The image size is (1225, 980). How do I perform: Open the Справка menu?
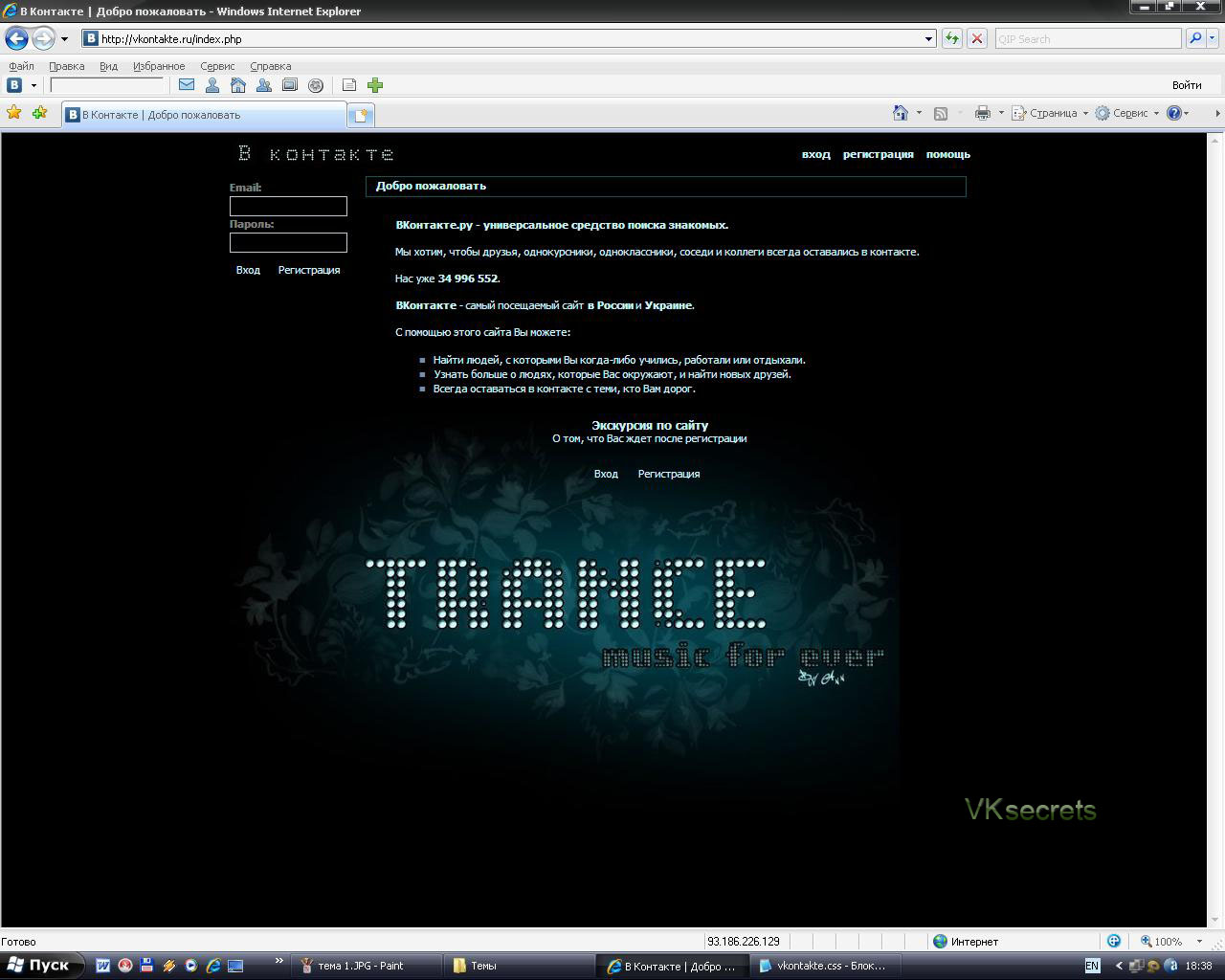click(x=270, y=66)
